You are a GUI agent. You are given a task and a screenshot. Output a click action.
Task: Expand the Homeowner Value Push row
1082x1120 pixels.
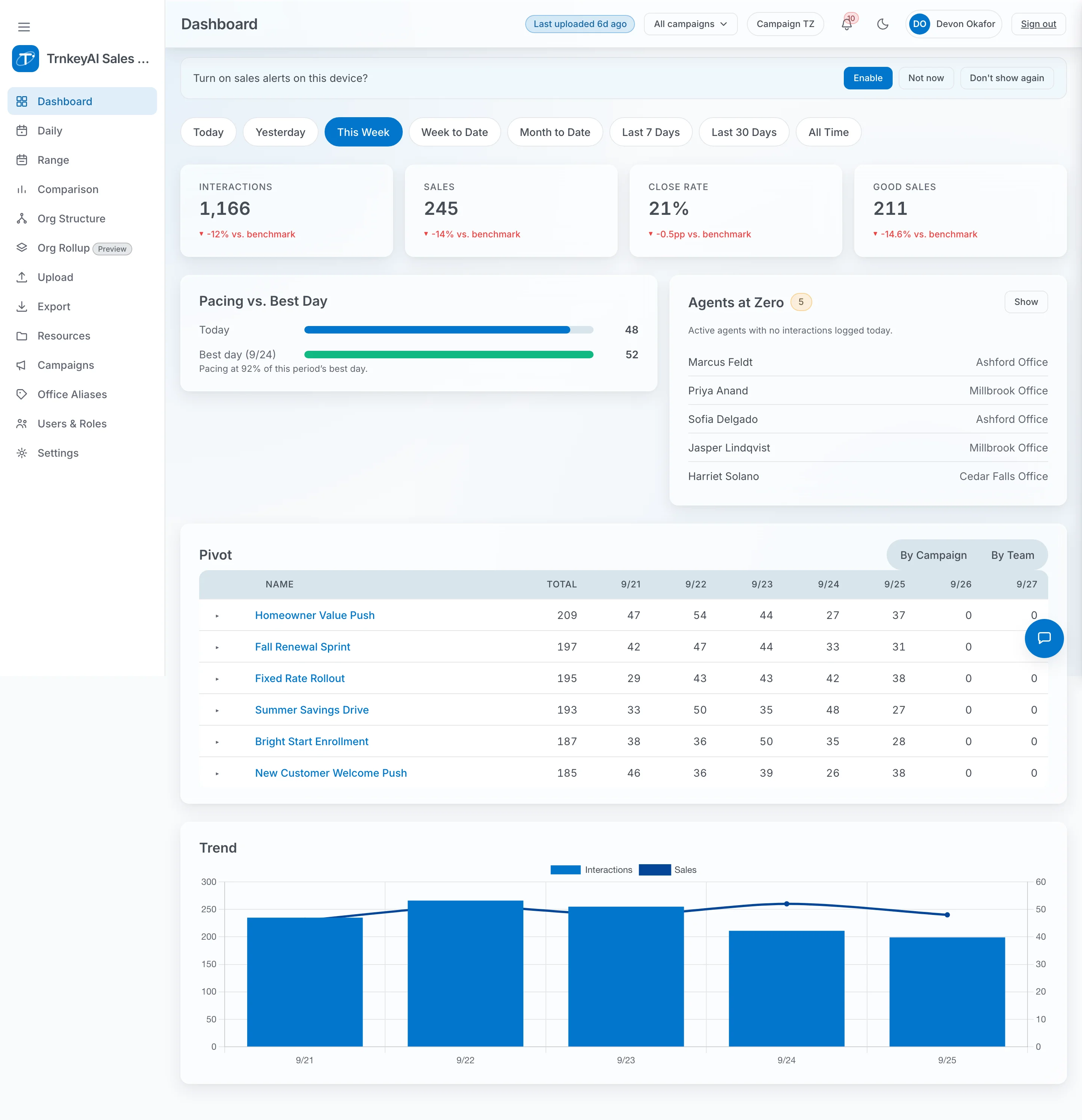point(217,616)
